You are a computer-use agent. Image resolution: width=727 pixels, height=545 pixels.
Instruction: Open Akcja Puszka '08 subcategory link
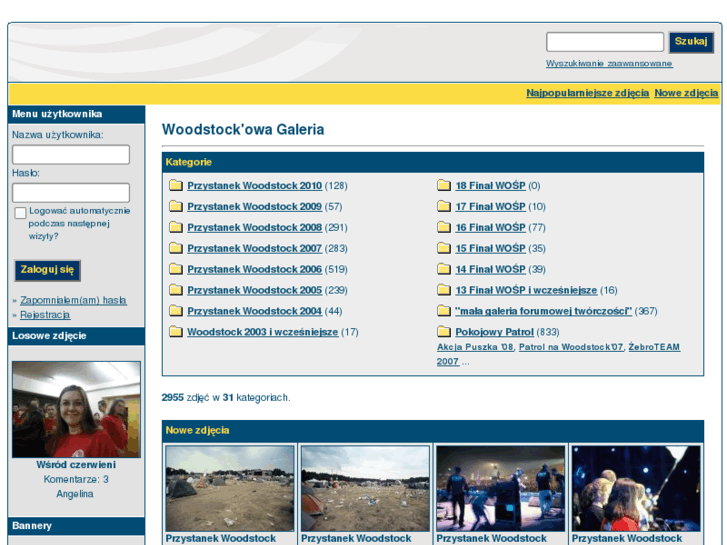(x=475, y=347)
